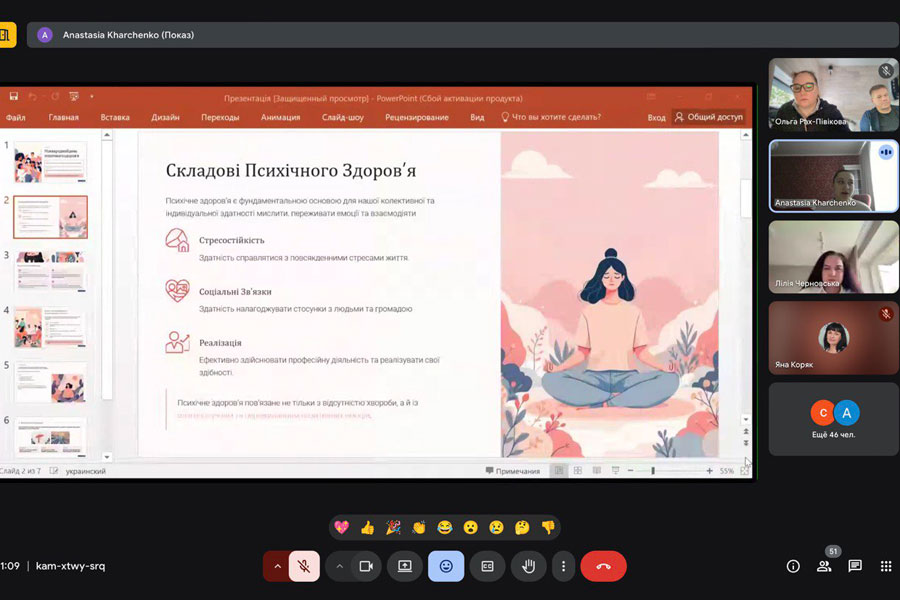Open the Файл menu in PowerPoint
Viewport: 900px width, 600px height.
click(15, 117)
